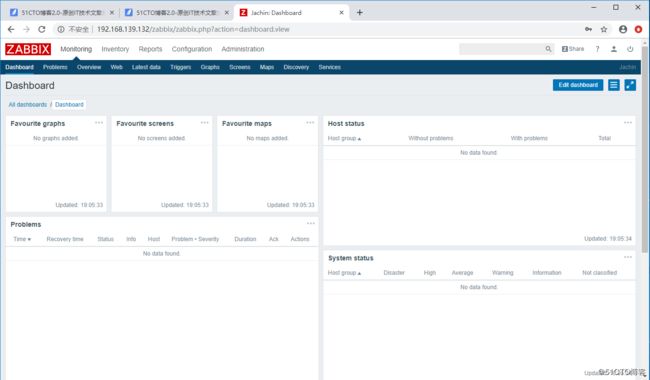Open the user profile icon

614,49
